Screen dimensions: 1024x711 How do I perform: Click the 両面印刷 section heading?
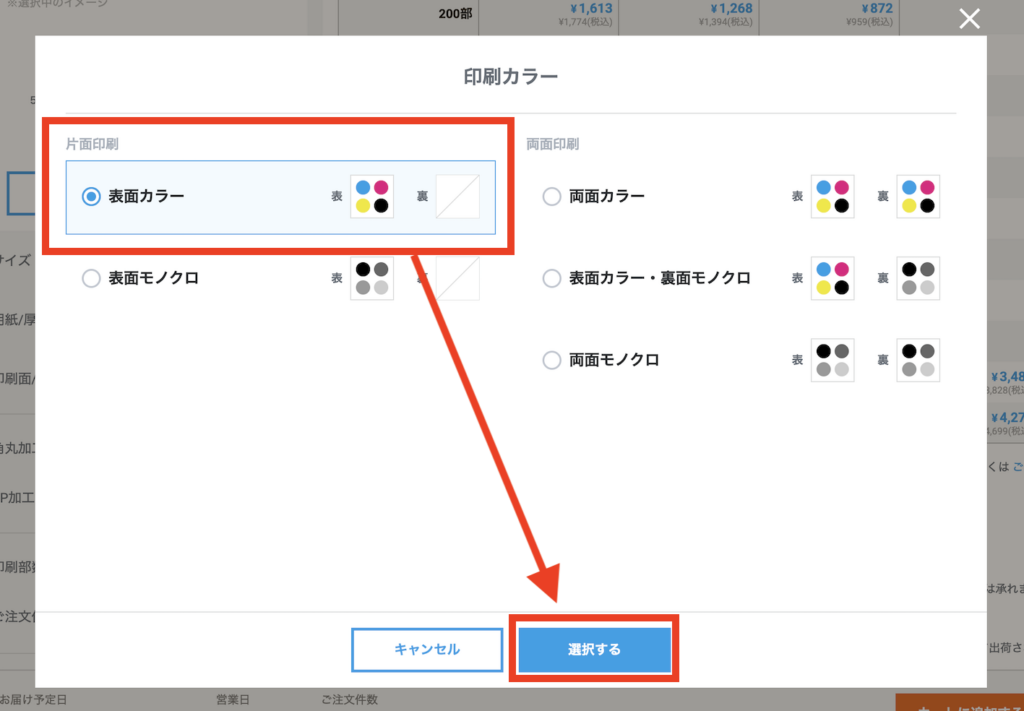[x=552, y=144]
